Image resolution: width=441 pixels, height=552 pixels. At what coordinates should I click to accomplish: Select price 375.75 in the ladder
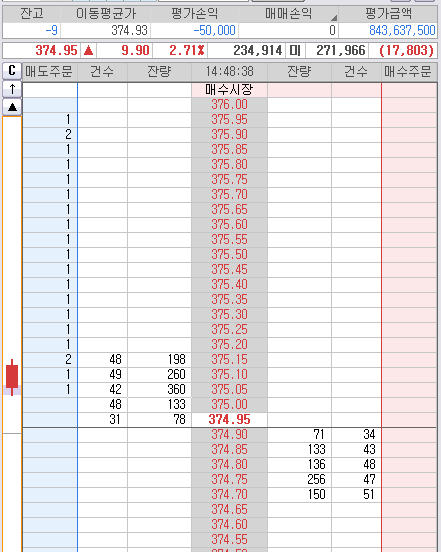click(229, 180)
